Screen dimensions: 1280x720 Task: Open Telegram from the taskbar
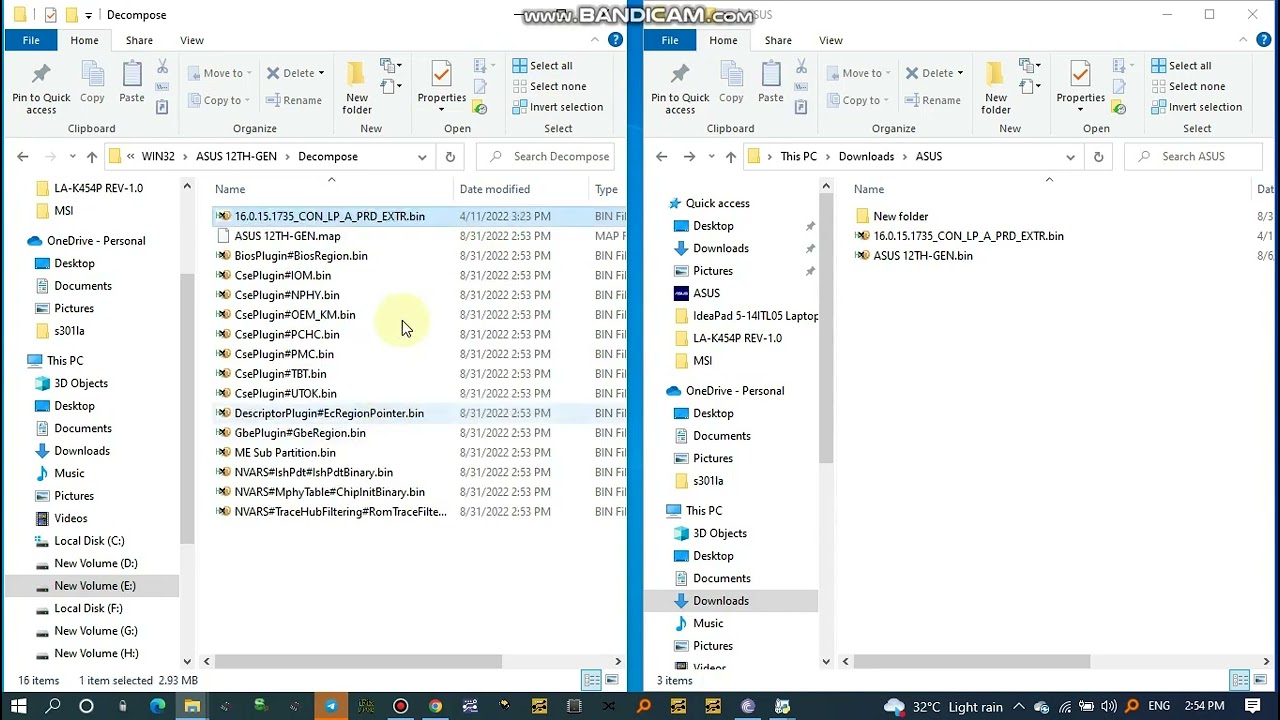coord(331,706)
